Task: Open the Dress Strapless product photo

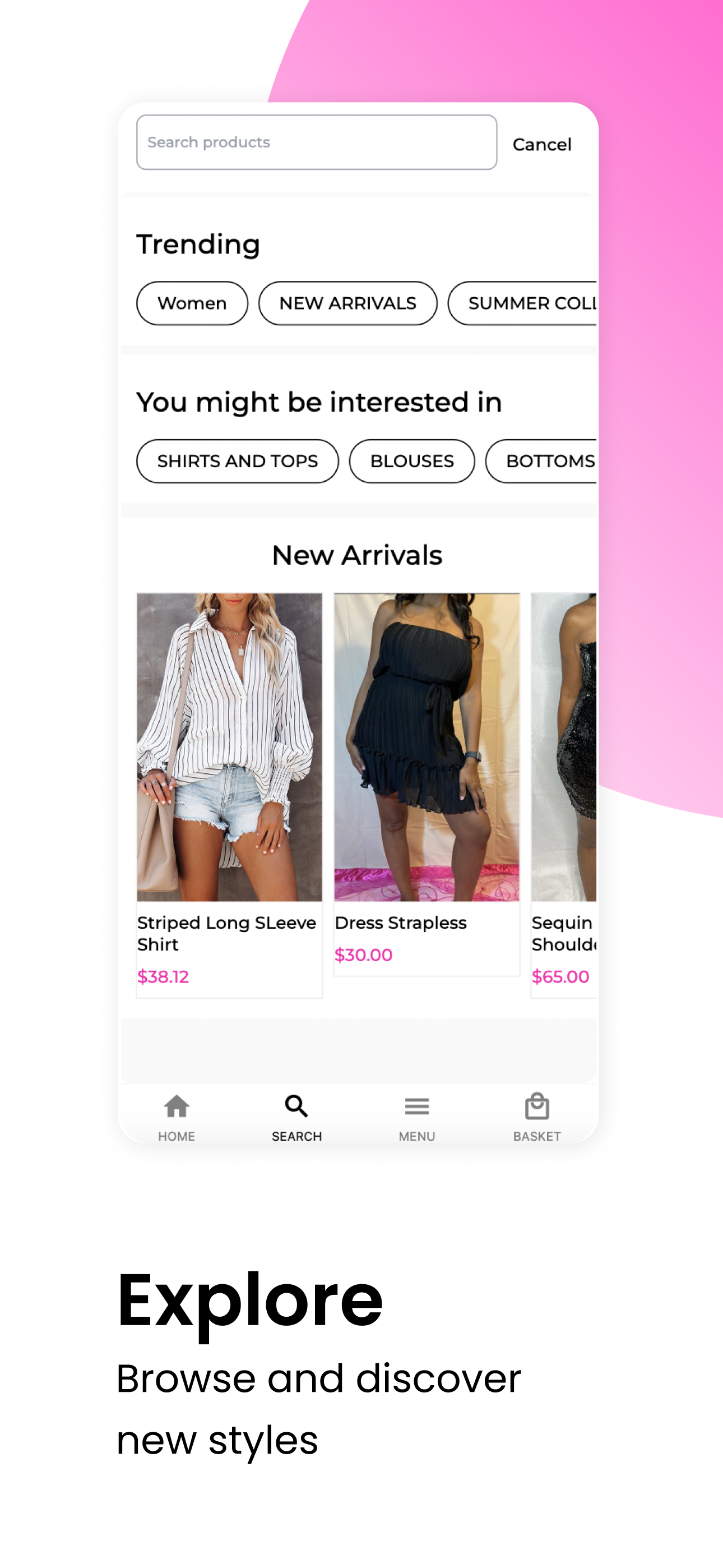Action: [x=427, y=747]
